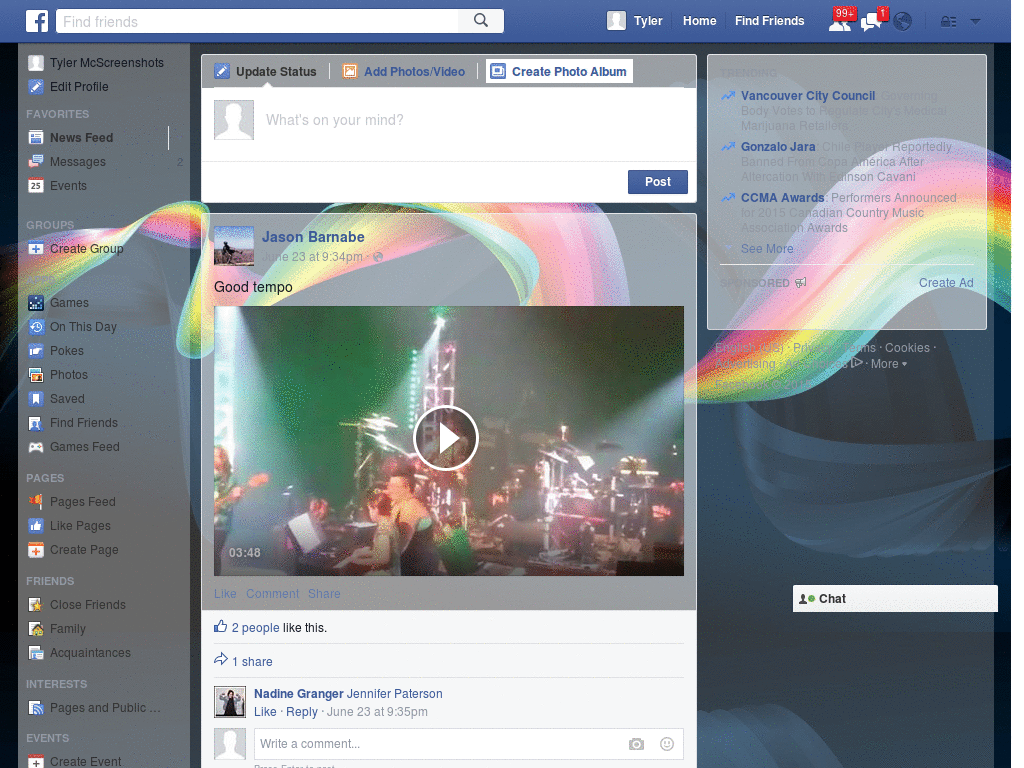Click Find Friends in the left sidebar
Screen dimensions: 1024x768
pyautogui.click(x=84, y=423)
